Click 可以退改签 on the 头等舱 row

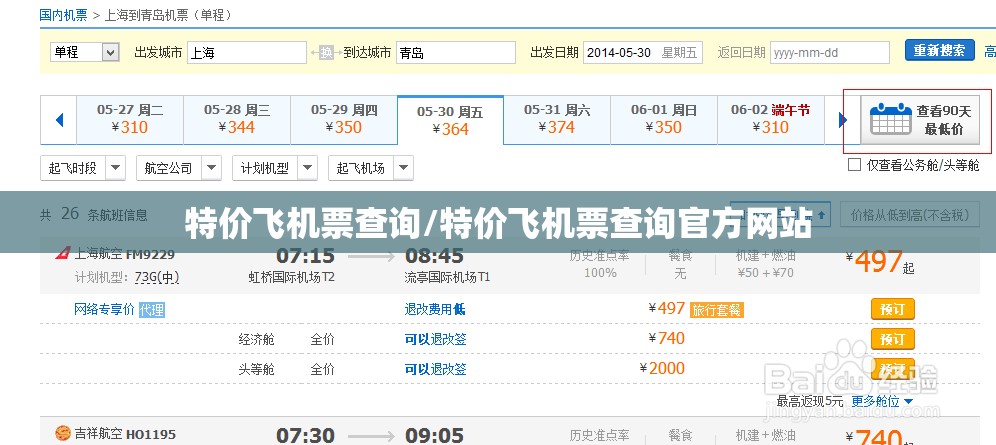pyautogui.click(x=436, y=369)
